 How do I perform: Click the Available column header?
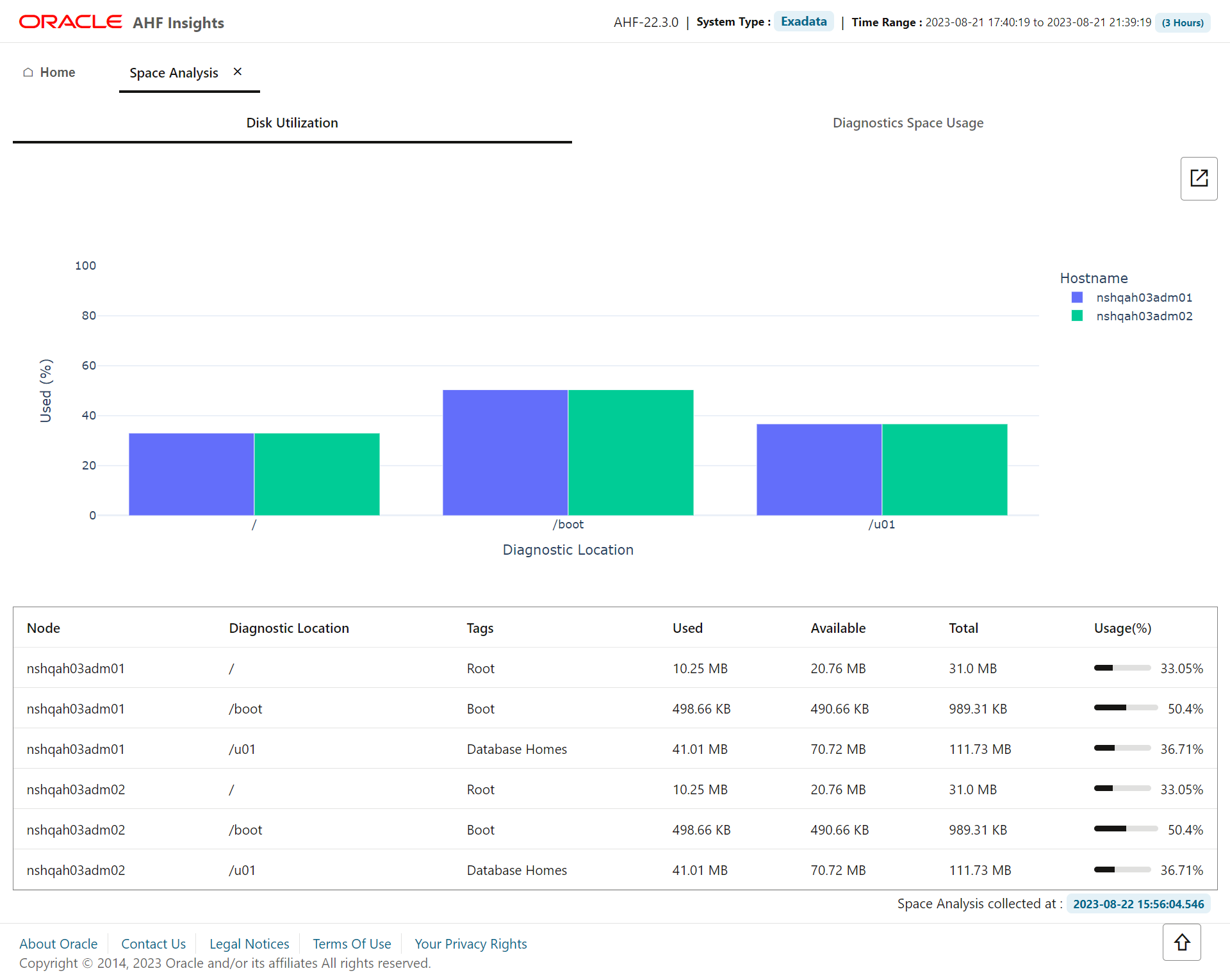tap(838, 628)
